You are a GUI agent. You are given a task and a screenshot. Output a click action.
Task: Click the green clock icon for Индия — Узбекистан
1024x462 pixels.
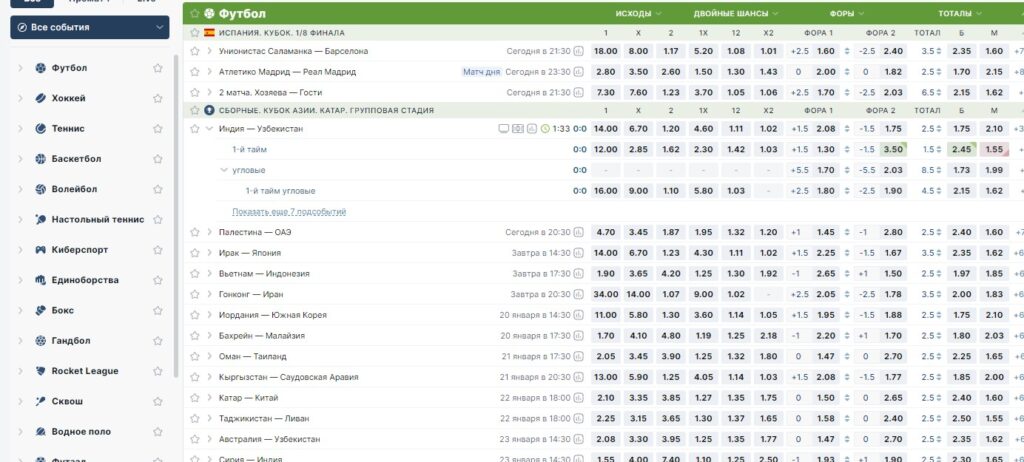pos(545,129)
